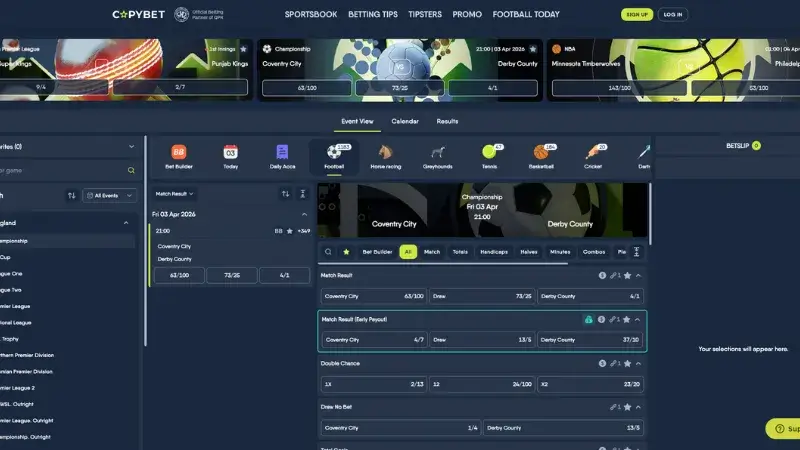
Task: Open BETTING TIPS in the top navigation
Action: [372, 15]
